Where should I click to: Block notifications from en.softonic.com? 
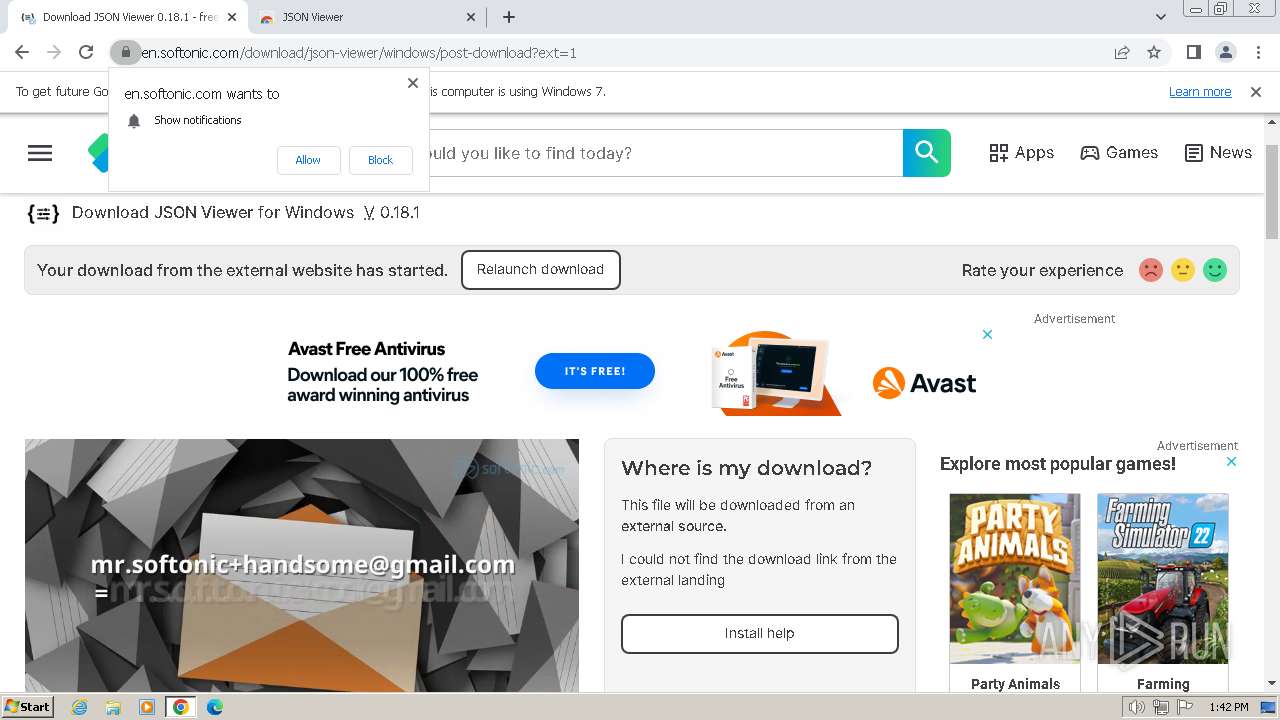(380, 160)
